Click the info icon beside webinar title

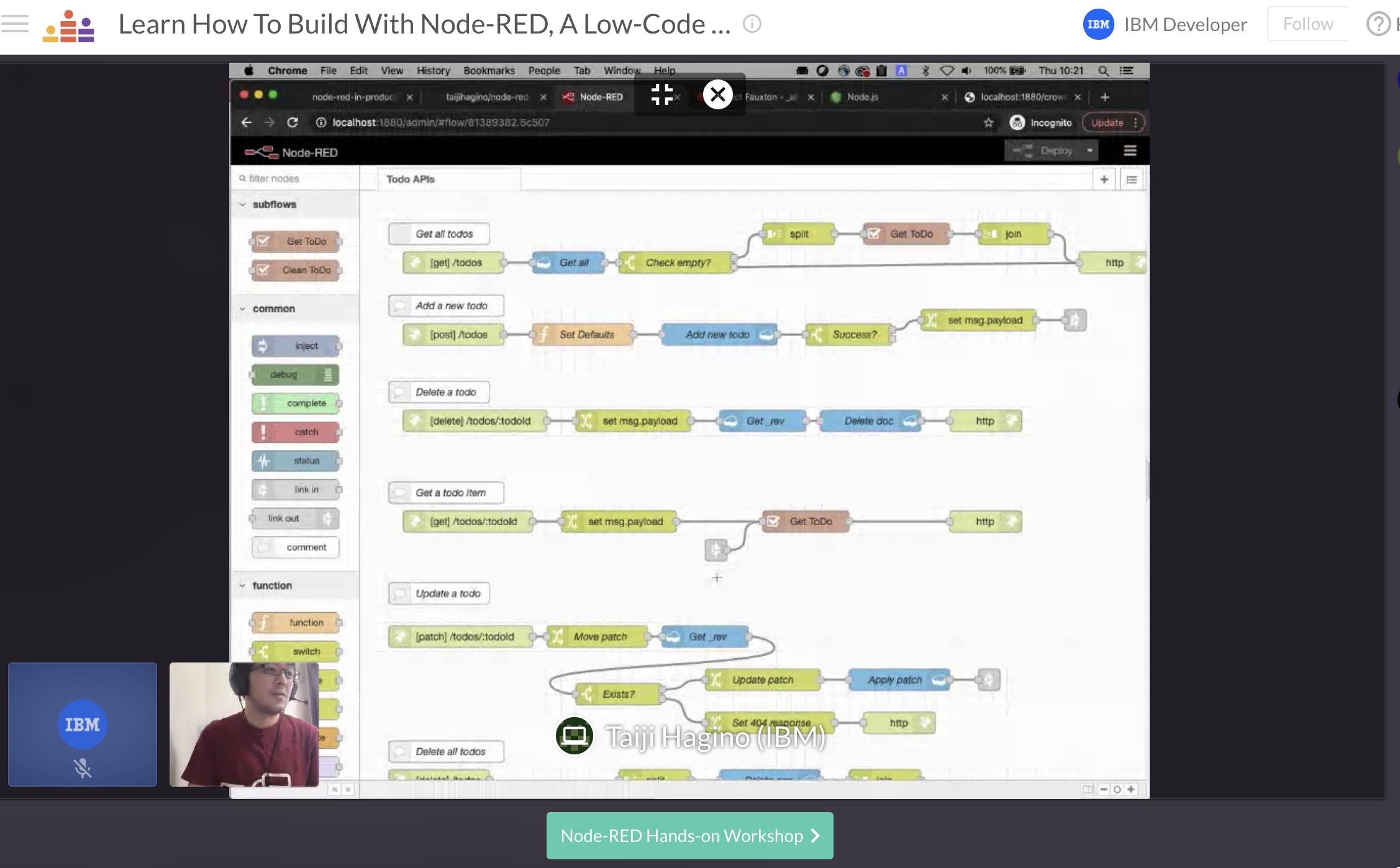752,24
